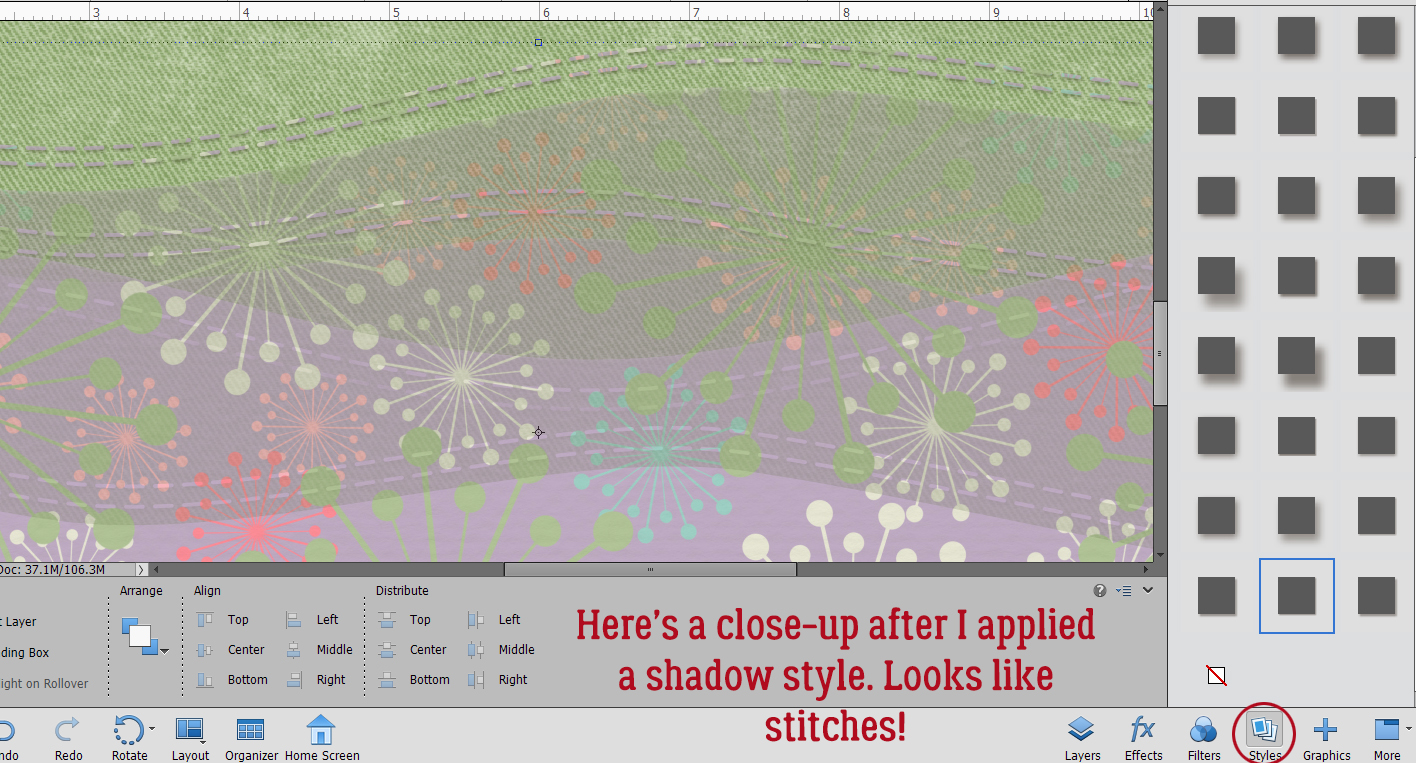This screenshot has width=1416, height=763.
Task: Open the More dropdown arrow
Action: (1408, 729)
